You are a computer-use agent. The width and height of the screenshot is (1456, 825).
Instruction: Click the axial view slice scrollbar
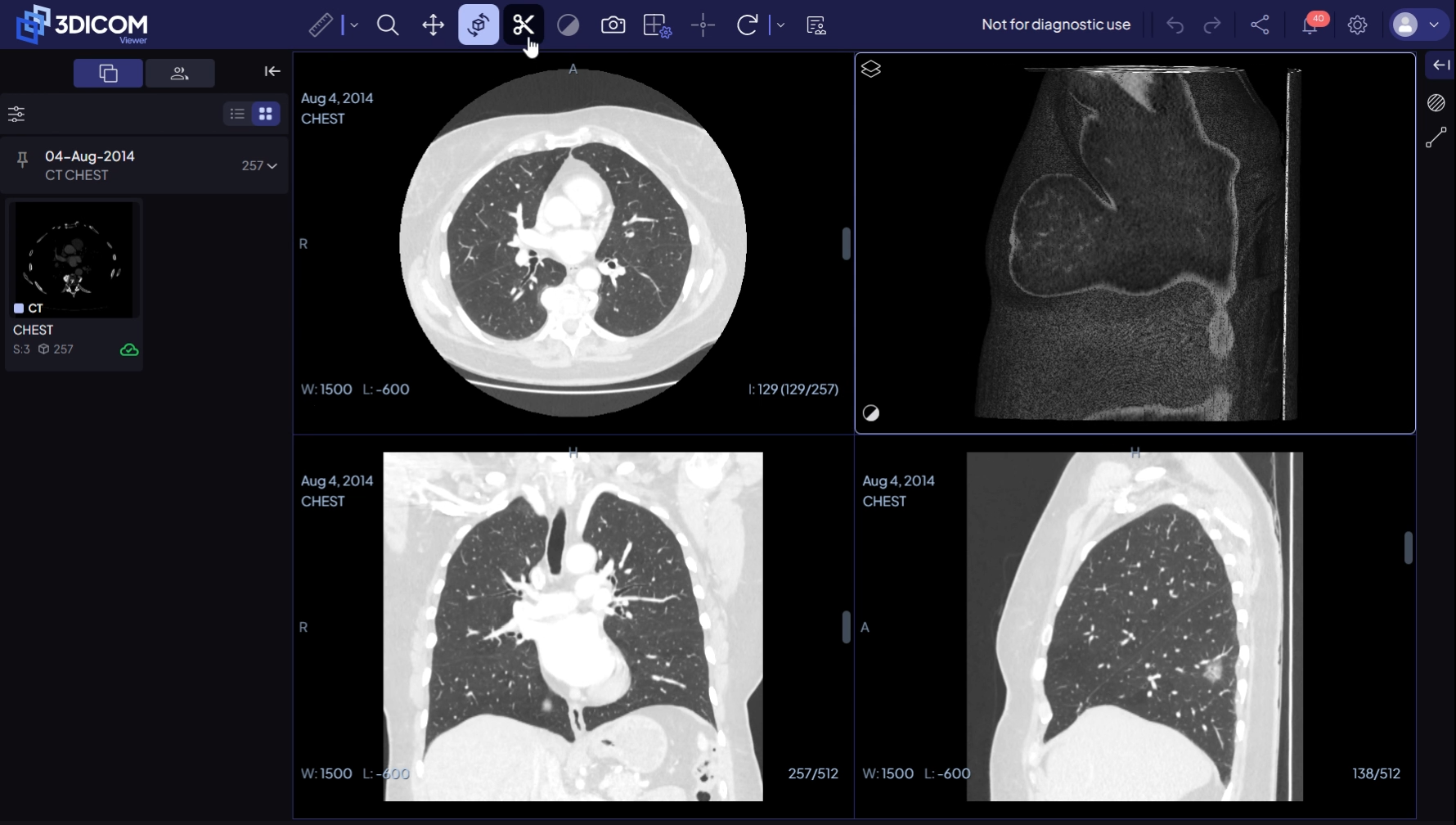pos(846,244)
